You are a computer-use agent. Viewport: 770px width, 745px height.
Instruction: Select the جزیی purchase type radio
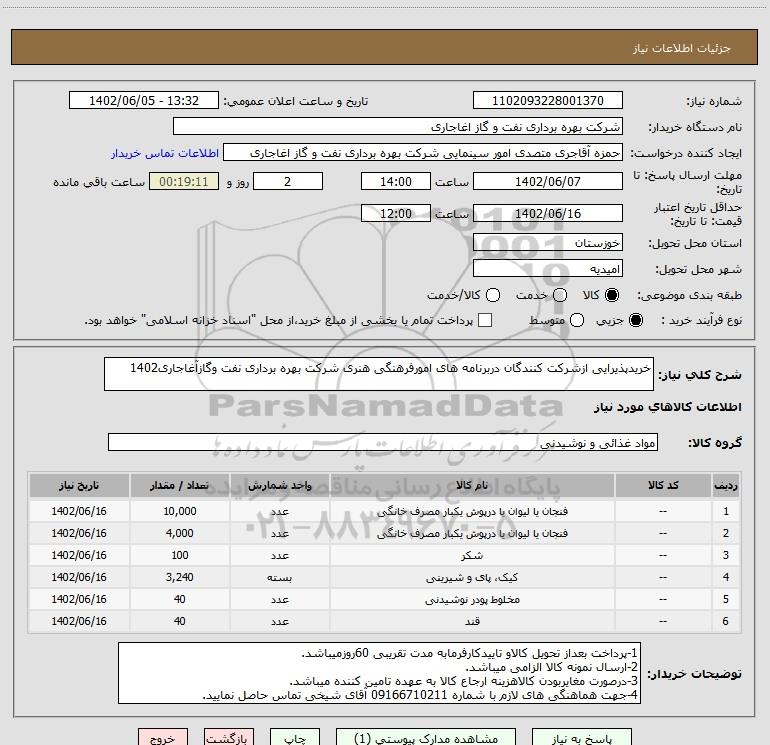(635, 320)
